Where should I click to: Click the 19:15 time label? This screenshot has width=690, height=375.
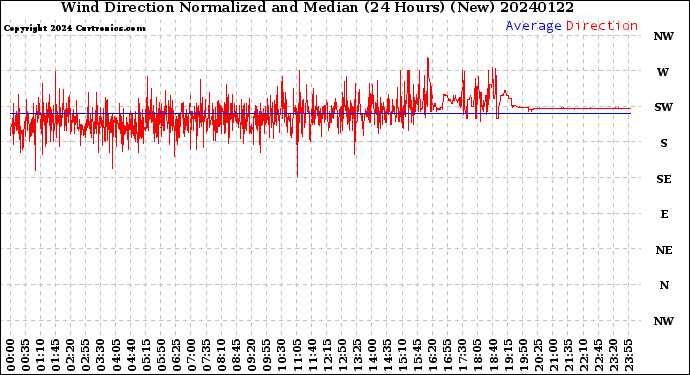[508, 355]
